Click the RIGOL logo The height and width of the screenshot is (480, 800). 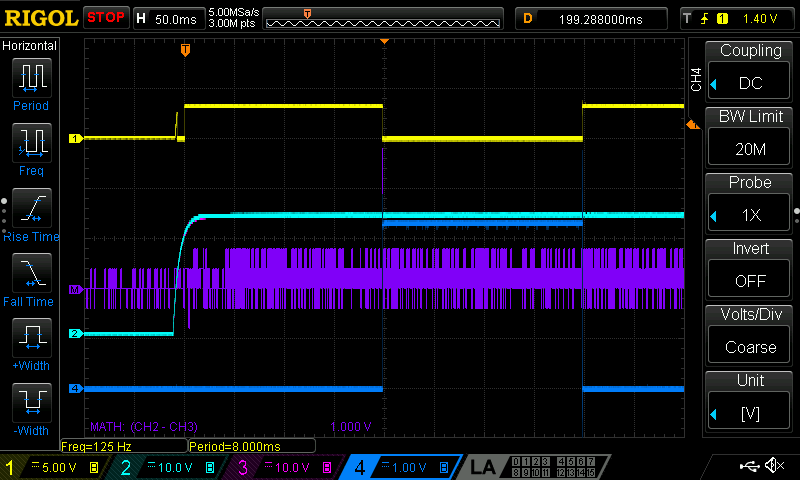[x=41, y=19]
